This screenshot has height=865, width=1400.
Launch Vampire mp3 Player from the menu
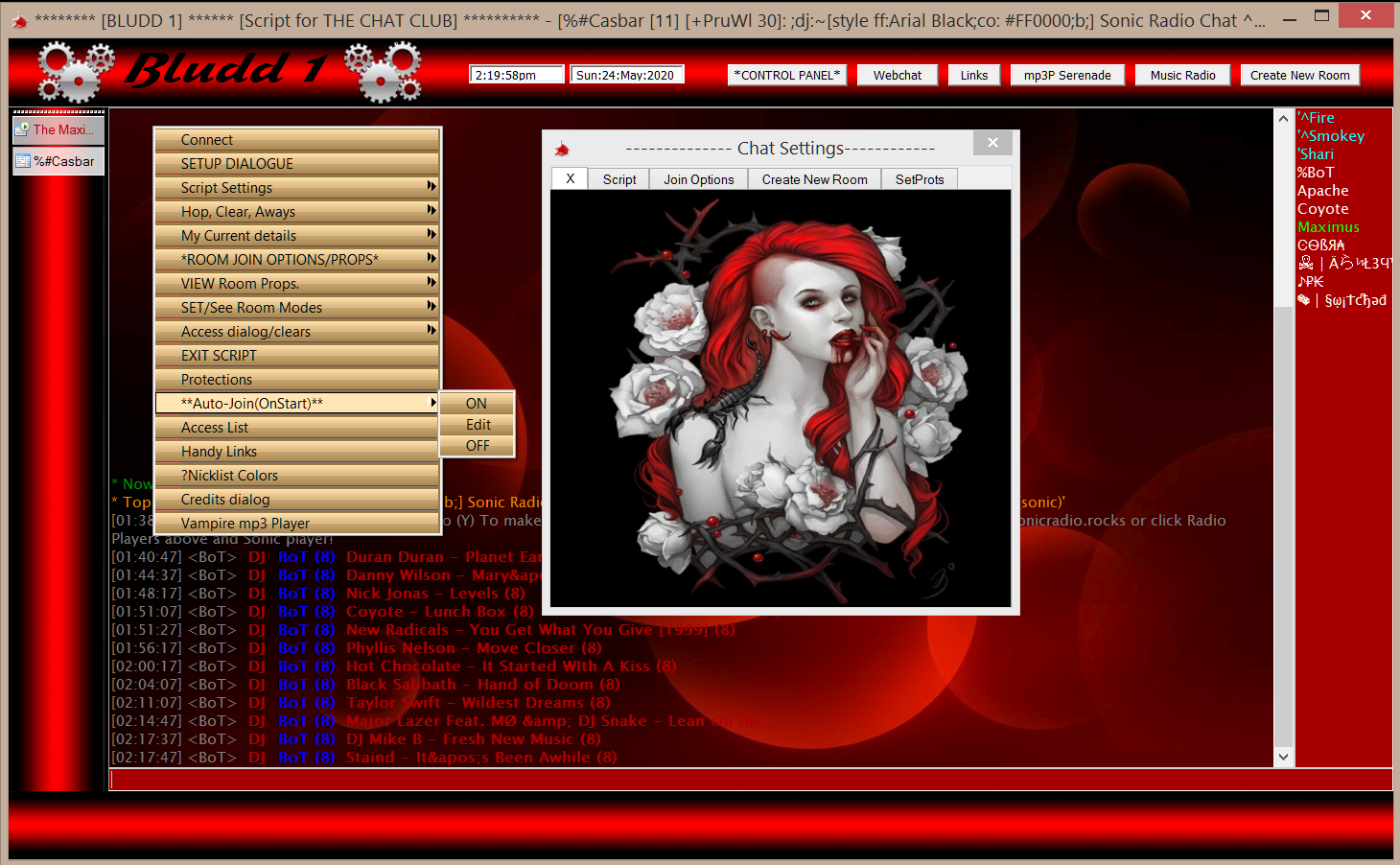[297, 524]
